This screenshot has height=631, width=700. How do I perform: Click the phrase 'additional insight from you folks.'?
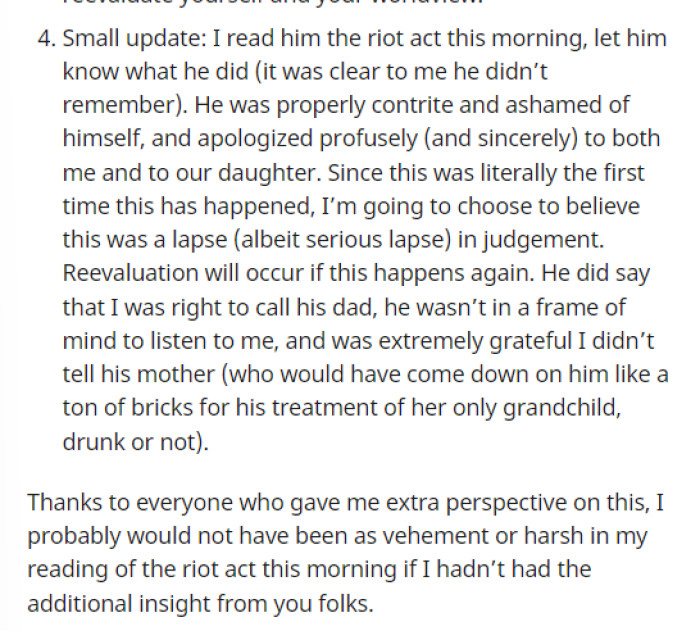click(x=200, y=605)
